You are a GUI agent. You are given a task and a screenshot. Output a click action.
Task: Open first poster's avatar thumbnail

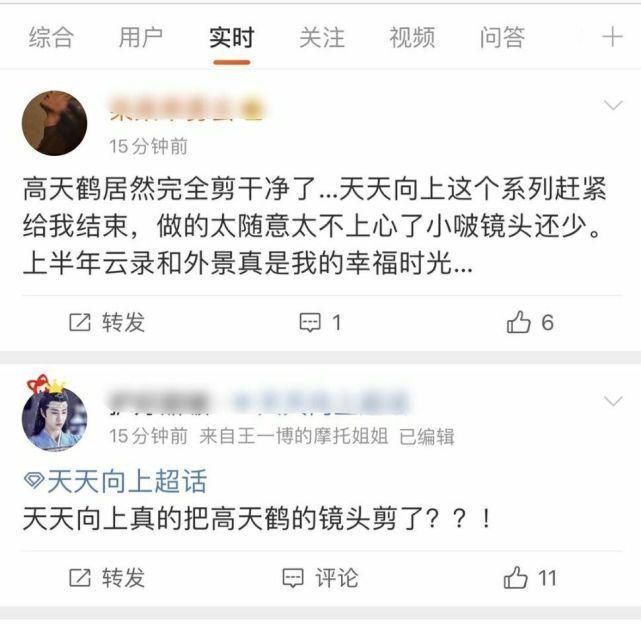pyautogui.click(x=54, y=123)
